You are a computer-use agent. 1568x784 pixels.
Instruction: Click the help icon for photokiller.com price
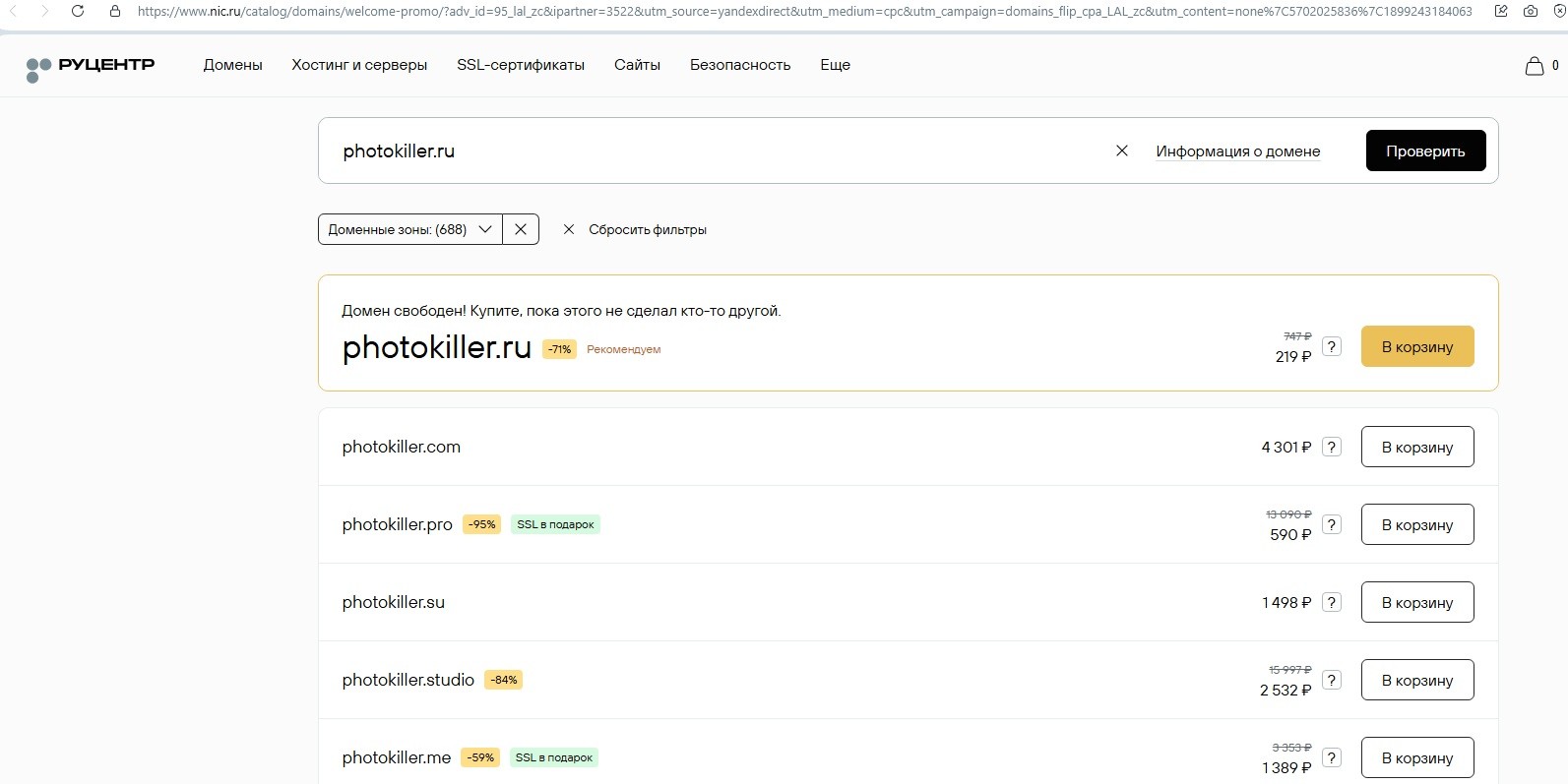tap(1332, 447)
